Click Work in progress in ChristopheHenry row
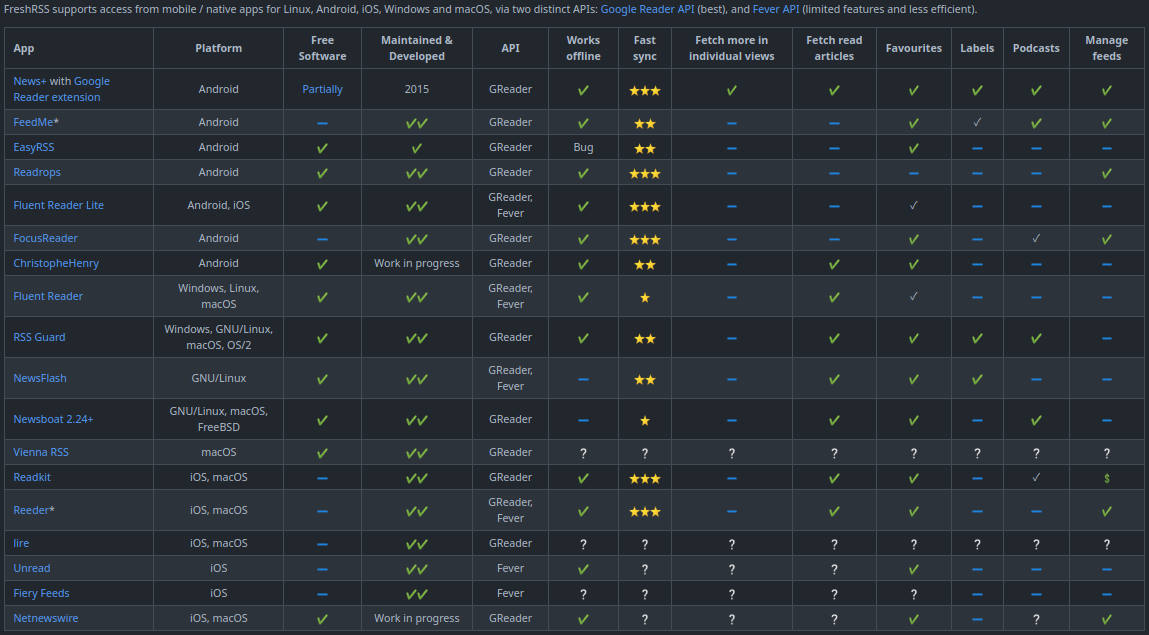Image resolution: width=1149 pixels, height=635 pixels. (417, 263)
